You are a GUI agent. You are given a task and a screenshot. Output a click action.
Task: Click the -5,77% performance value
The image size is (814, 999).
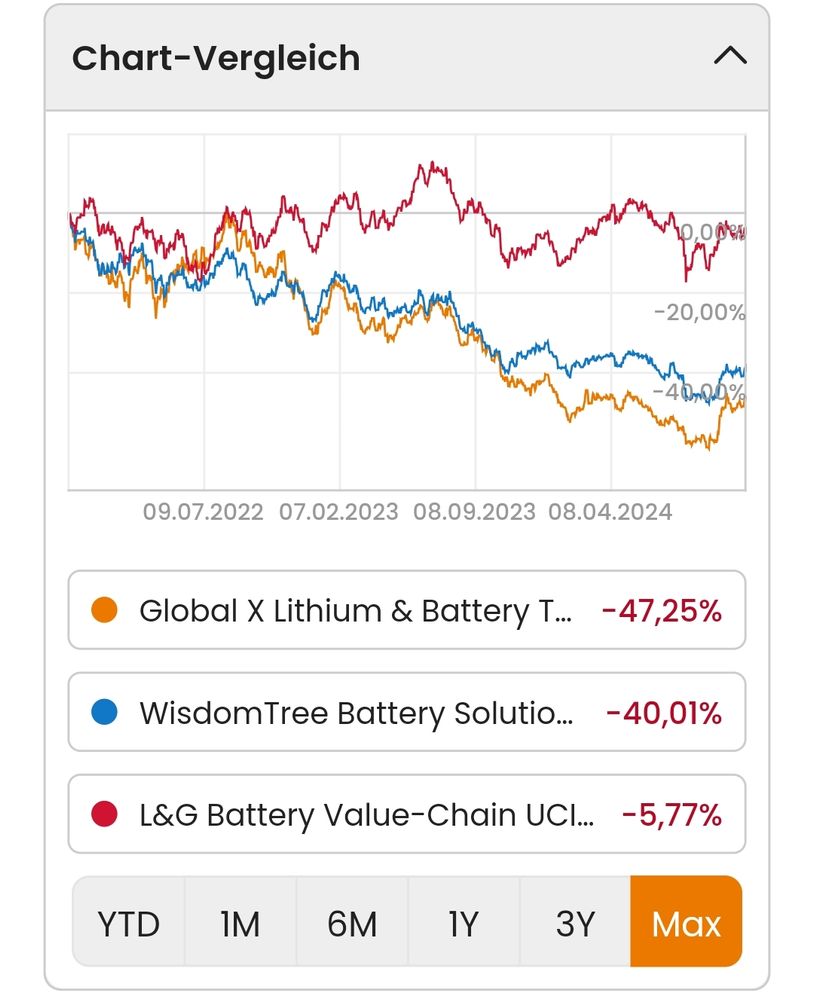pyautogui.click(x=671, y=815)
